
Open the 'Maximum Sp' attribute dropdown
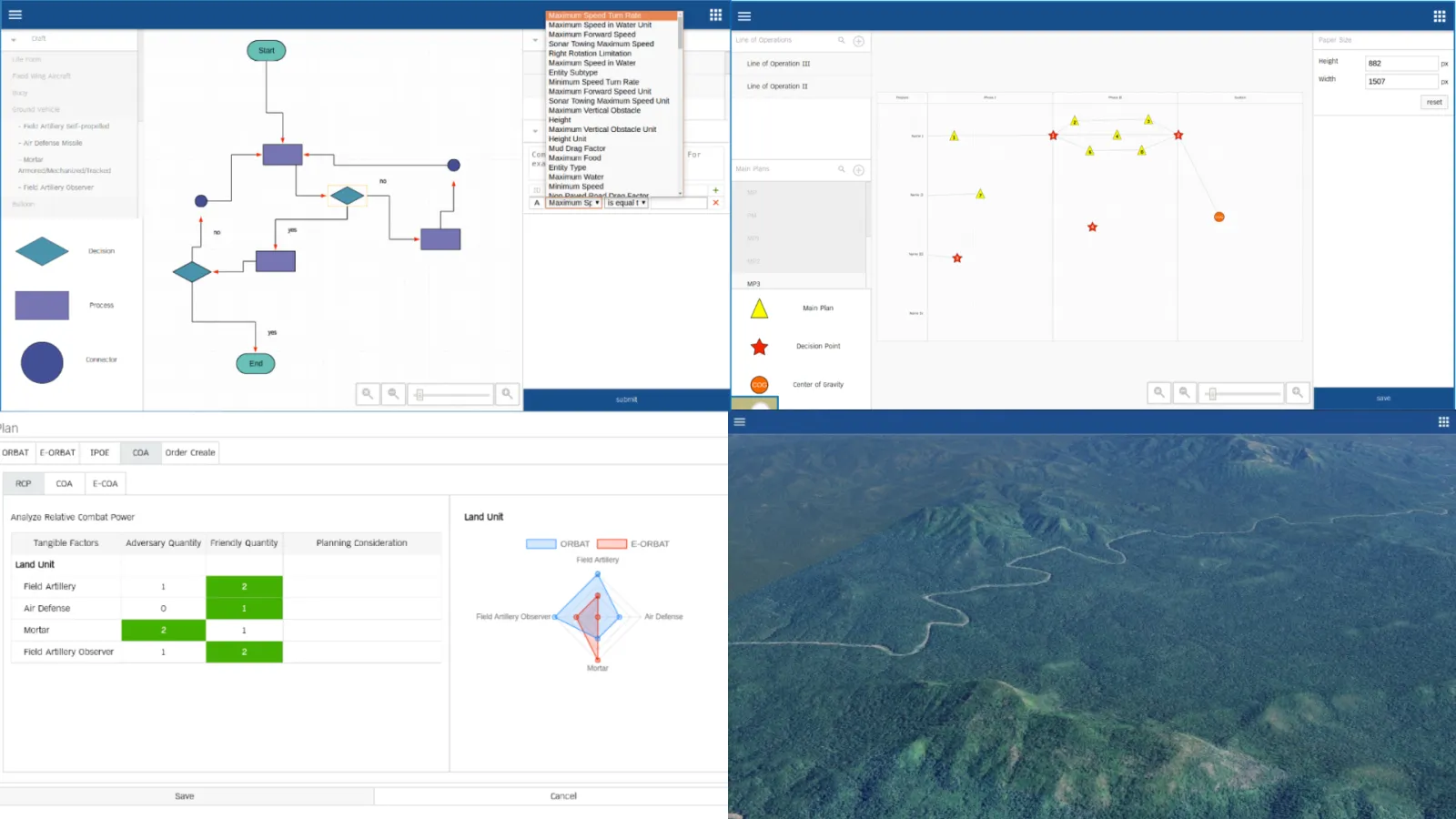tap(573, 203)
